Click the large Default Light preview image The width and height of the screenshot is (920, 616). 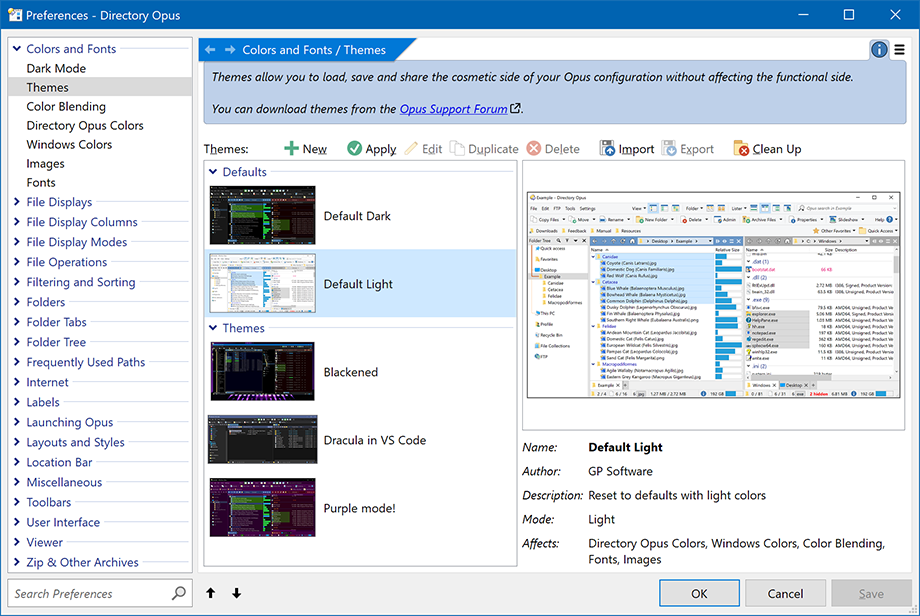(x=713, y=295)
